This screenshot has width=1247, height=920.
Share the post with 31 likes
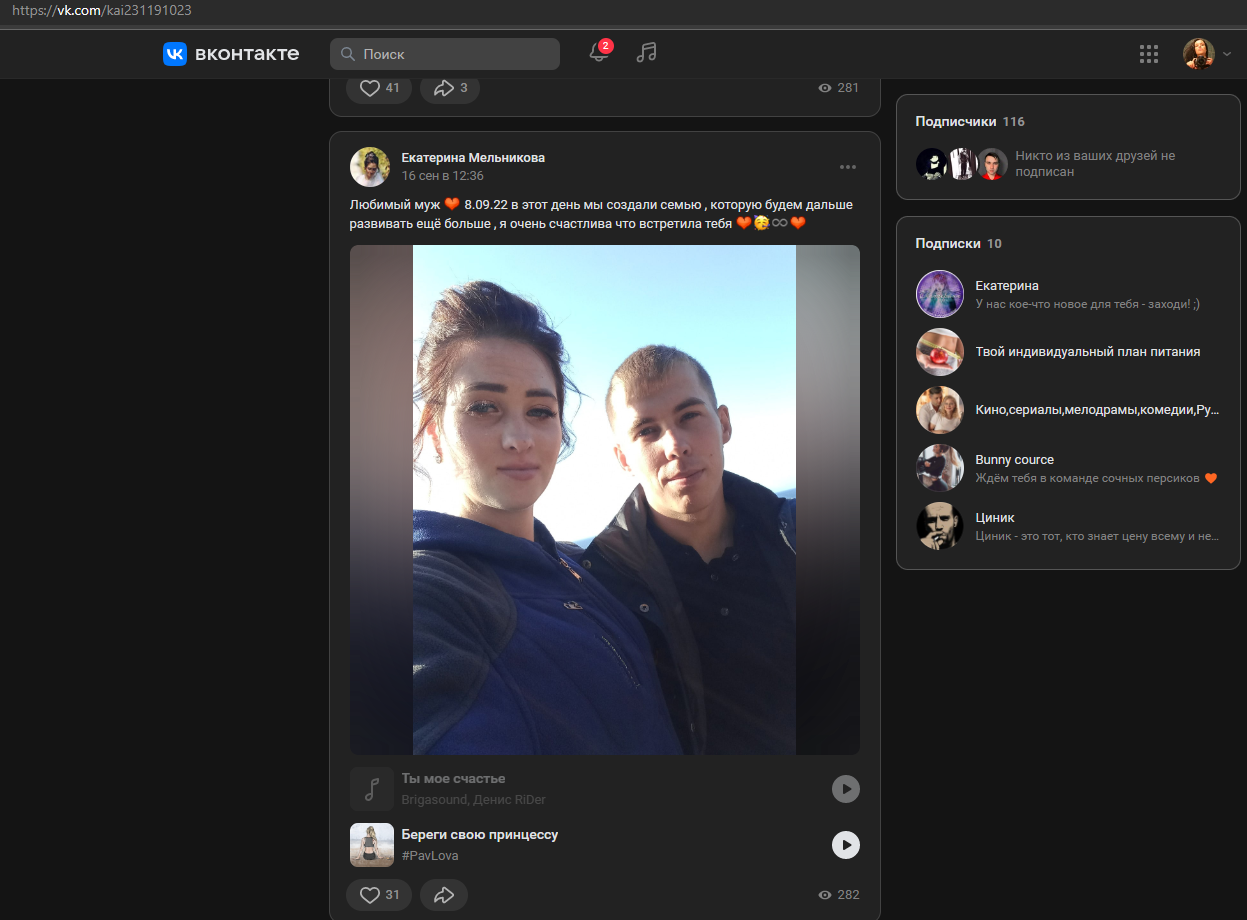444,895
